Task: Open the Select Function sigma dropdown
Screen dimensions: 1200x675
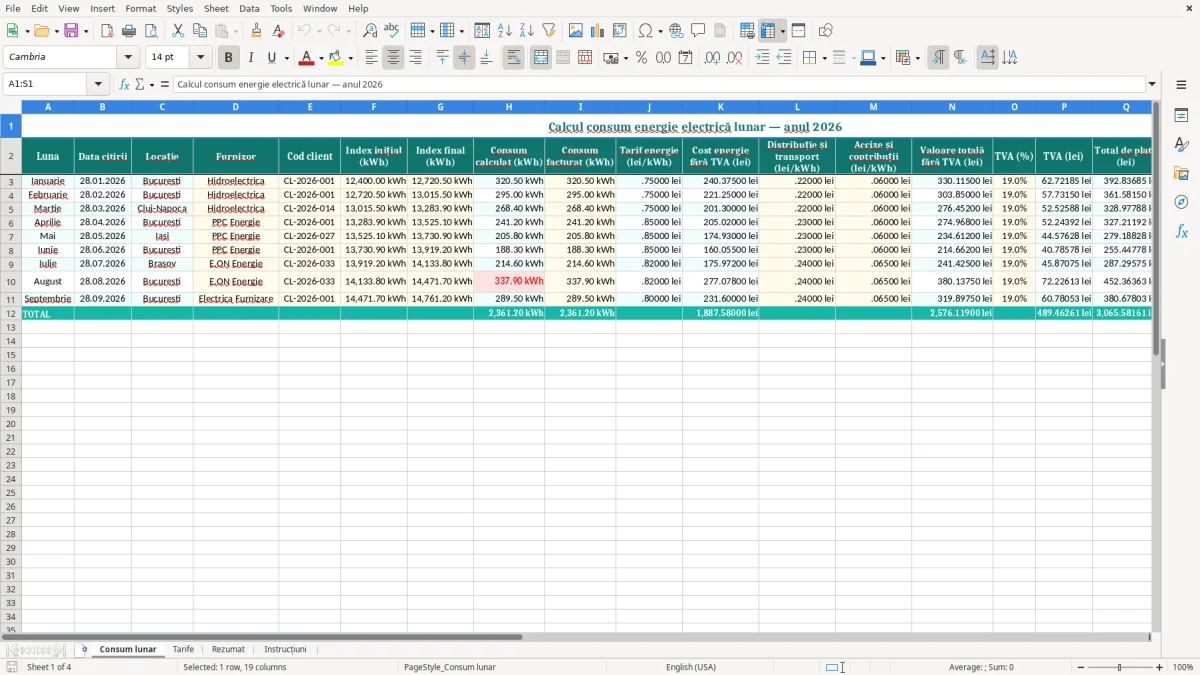Action: coord(151,84)
